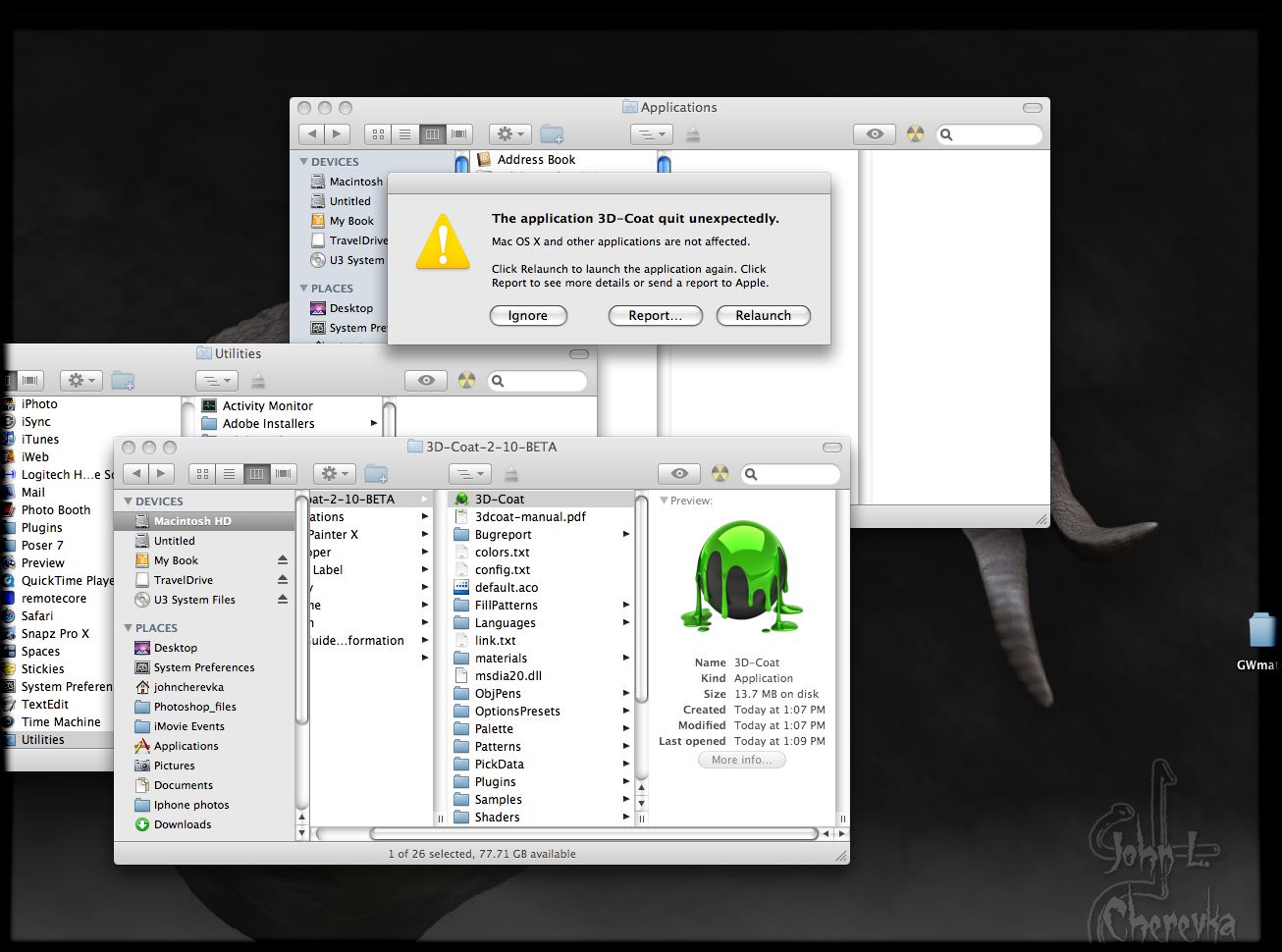This screenshot has height=952, width=1282.
Task: Open Applications in 3D-Coat-2-10-BETA sidebar
Action: (x=204, y=746)
